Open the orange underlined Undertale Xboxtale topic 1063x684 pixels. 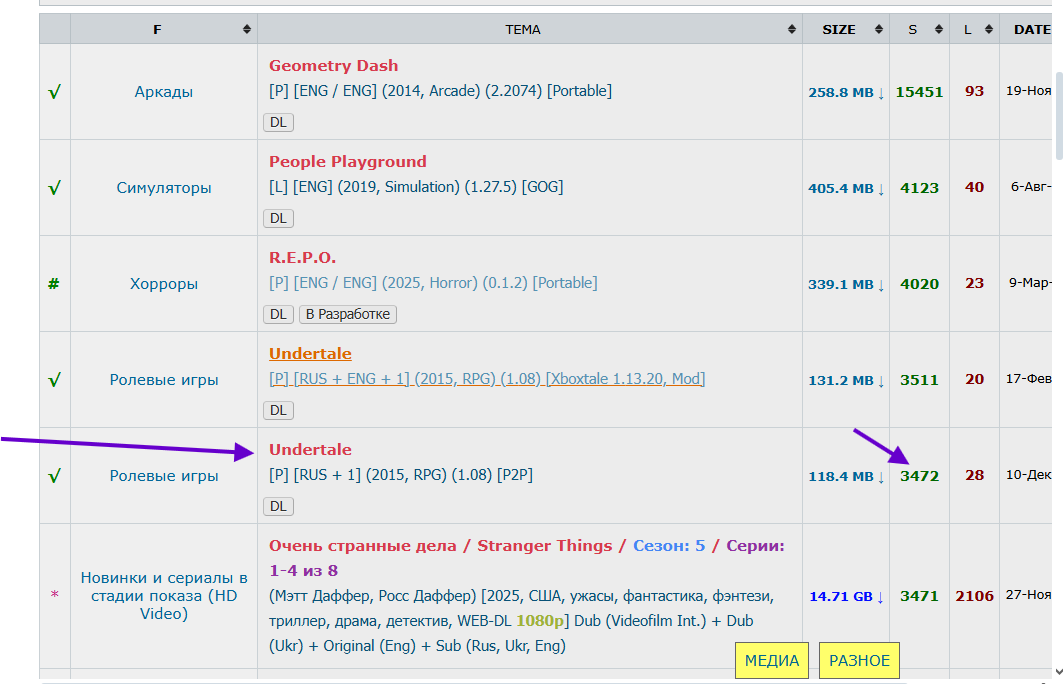point(310,354)
